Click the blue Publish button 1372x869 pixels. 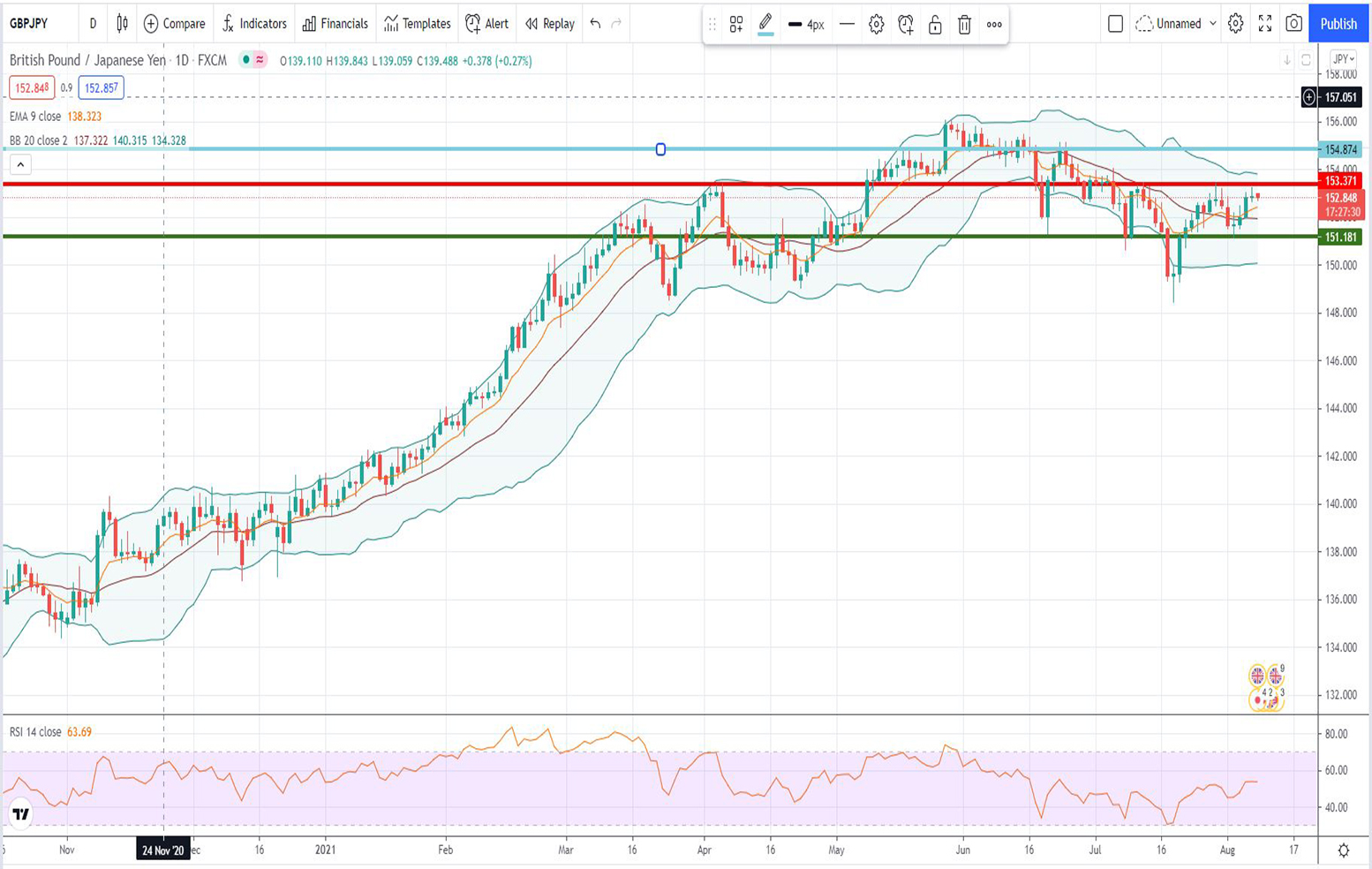click(x=1338, y=24)
